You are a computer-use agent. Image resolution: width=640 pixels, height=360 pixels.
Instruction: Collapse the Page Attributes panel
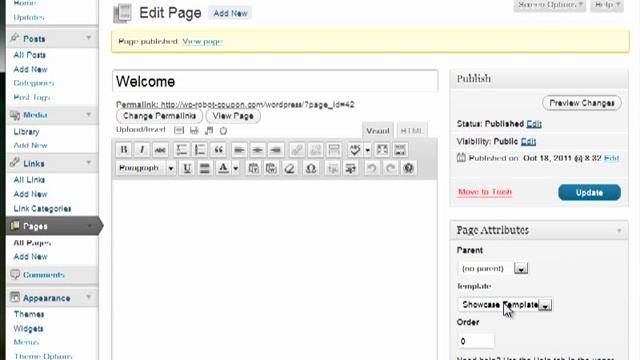(x=619, y=230)
